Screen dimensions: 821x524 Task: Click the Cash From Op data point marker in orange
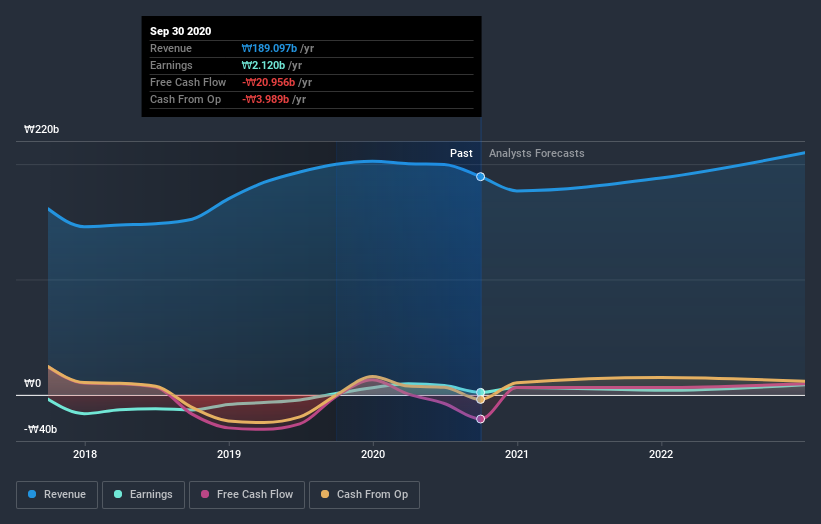pos(480,399)
